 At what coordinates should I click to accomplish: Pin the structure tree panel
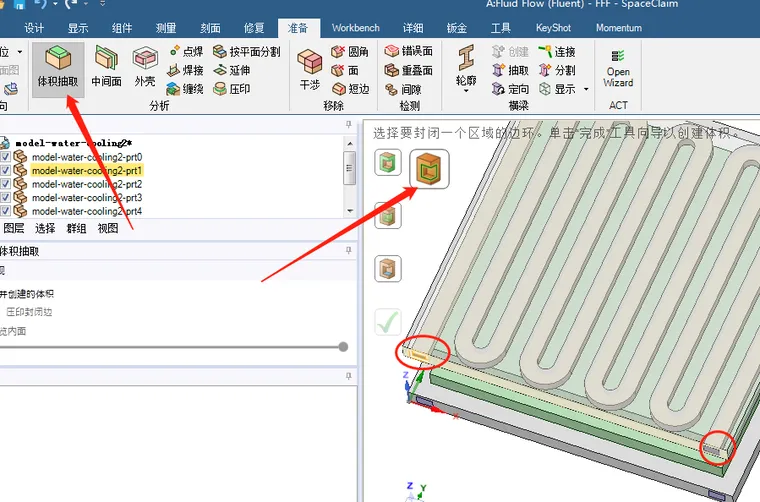(348, 125)
